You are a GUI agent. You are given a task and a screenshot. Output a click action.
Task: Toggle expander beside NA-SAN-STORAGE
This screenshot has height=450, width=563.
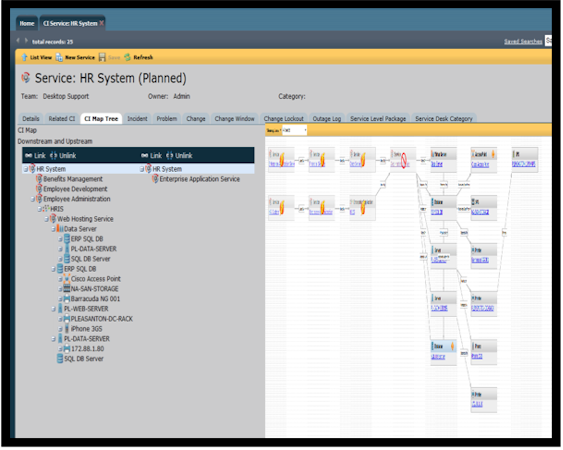60,289
